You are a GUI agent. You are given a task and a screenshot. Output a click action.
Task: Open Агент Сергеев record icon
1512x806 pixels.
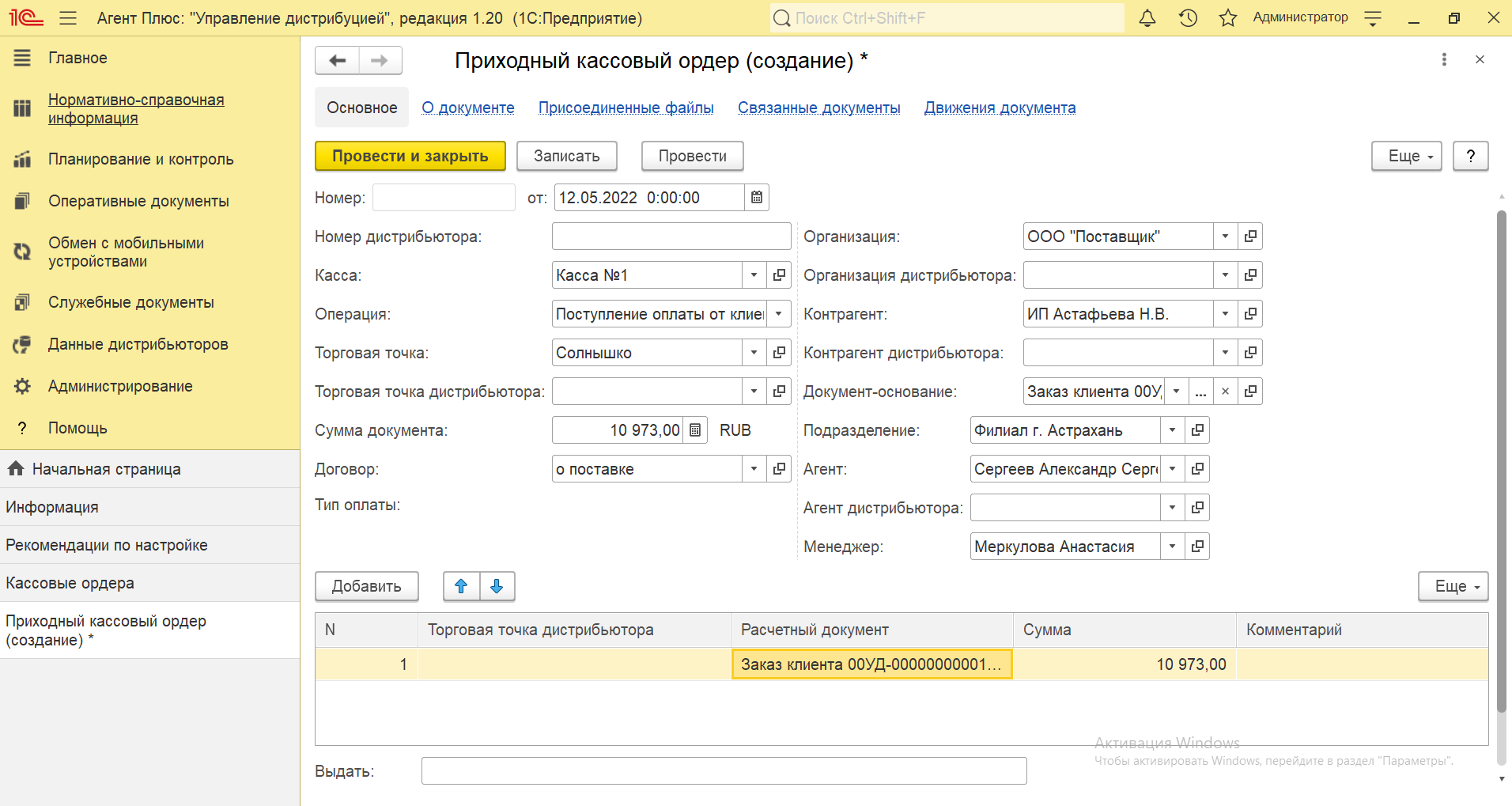[1197, 469]
